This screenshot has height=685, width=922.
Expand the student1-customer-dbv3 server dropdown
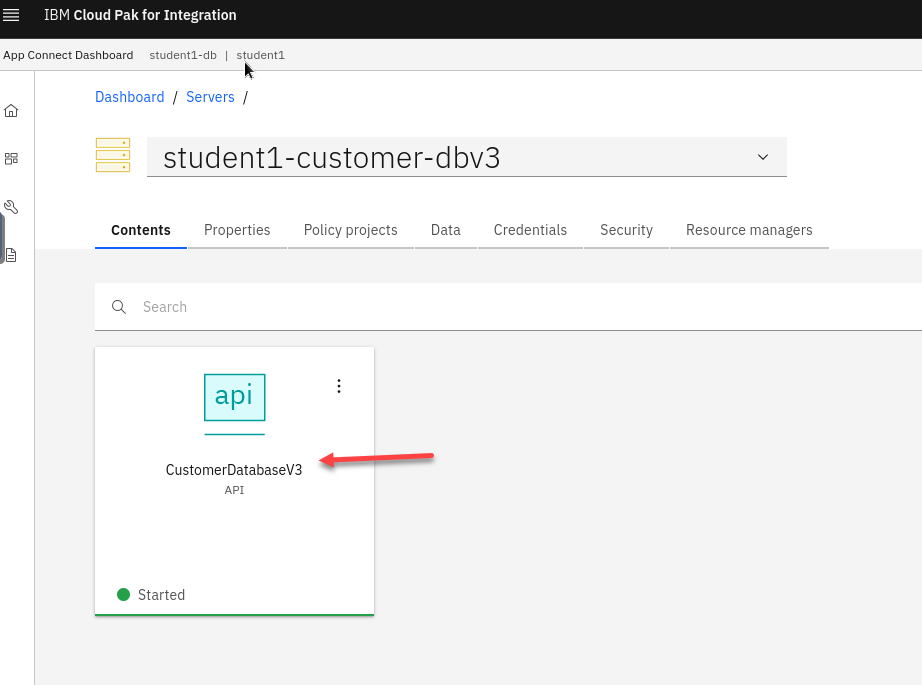point(763,158)
